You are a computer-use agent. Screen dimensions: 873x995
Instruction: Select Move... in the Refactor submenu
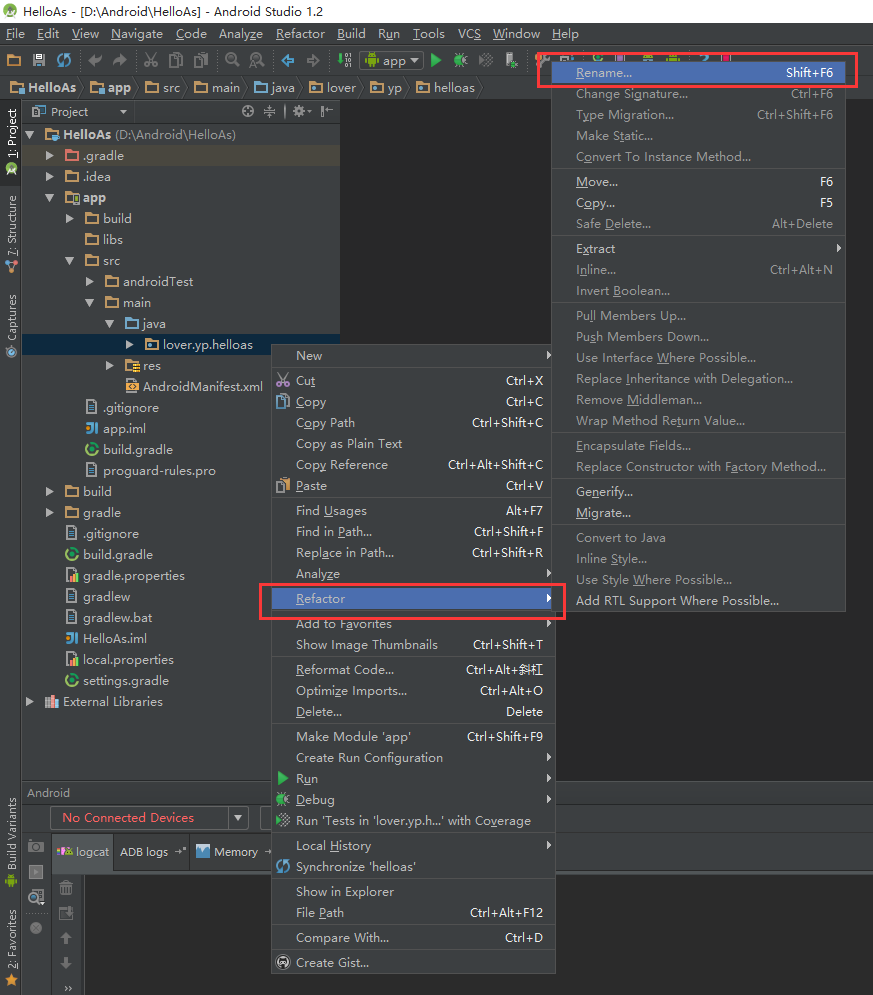coord(698,182)
